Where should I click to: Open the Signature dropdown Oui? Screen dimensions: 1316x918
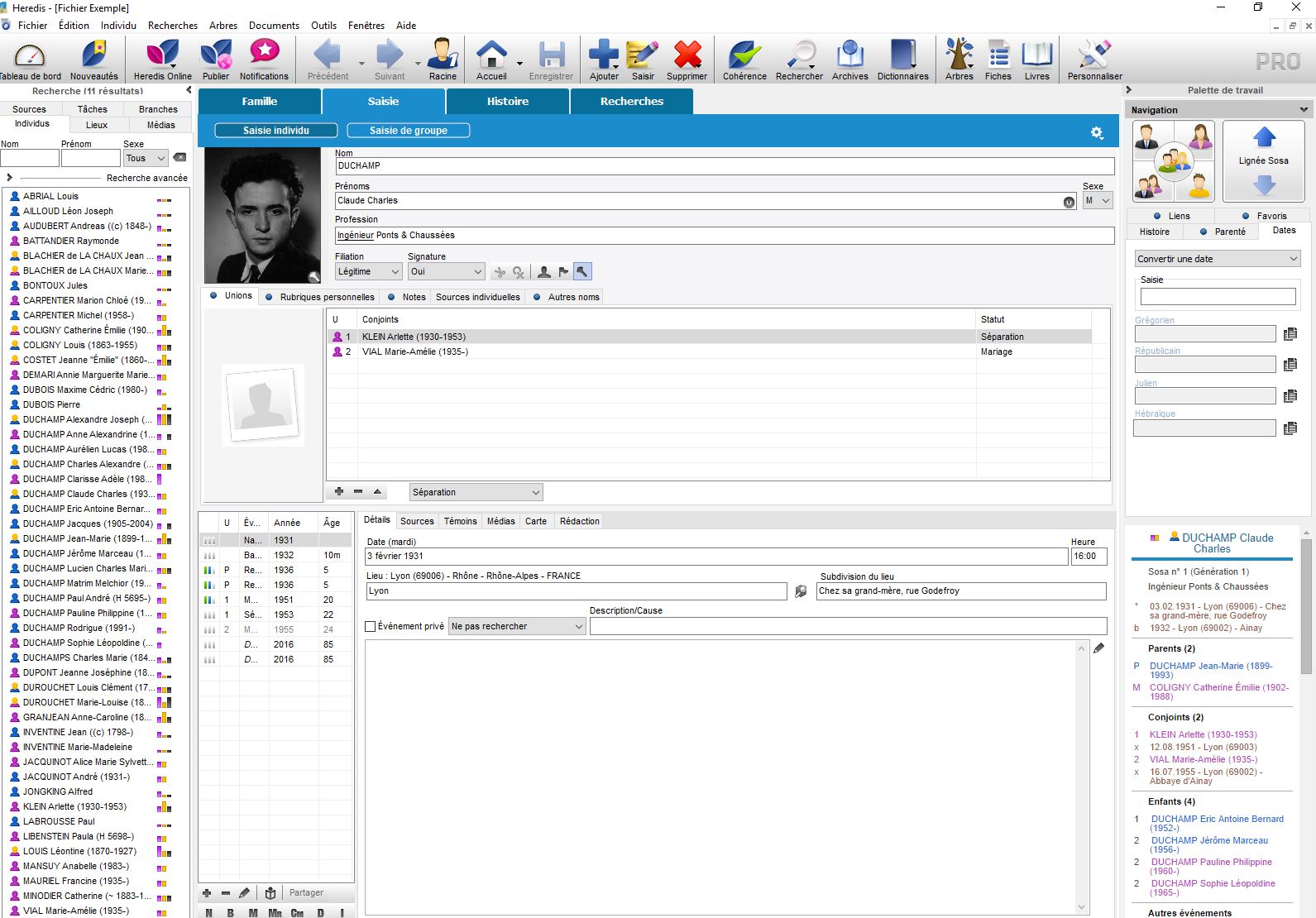coord(447,271)
